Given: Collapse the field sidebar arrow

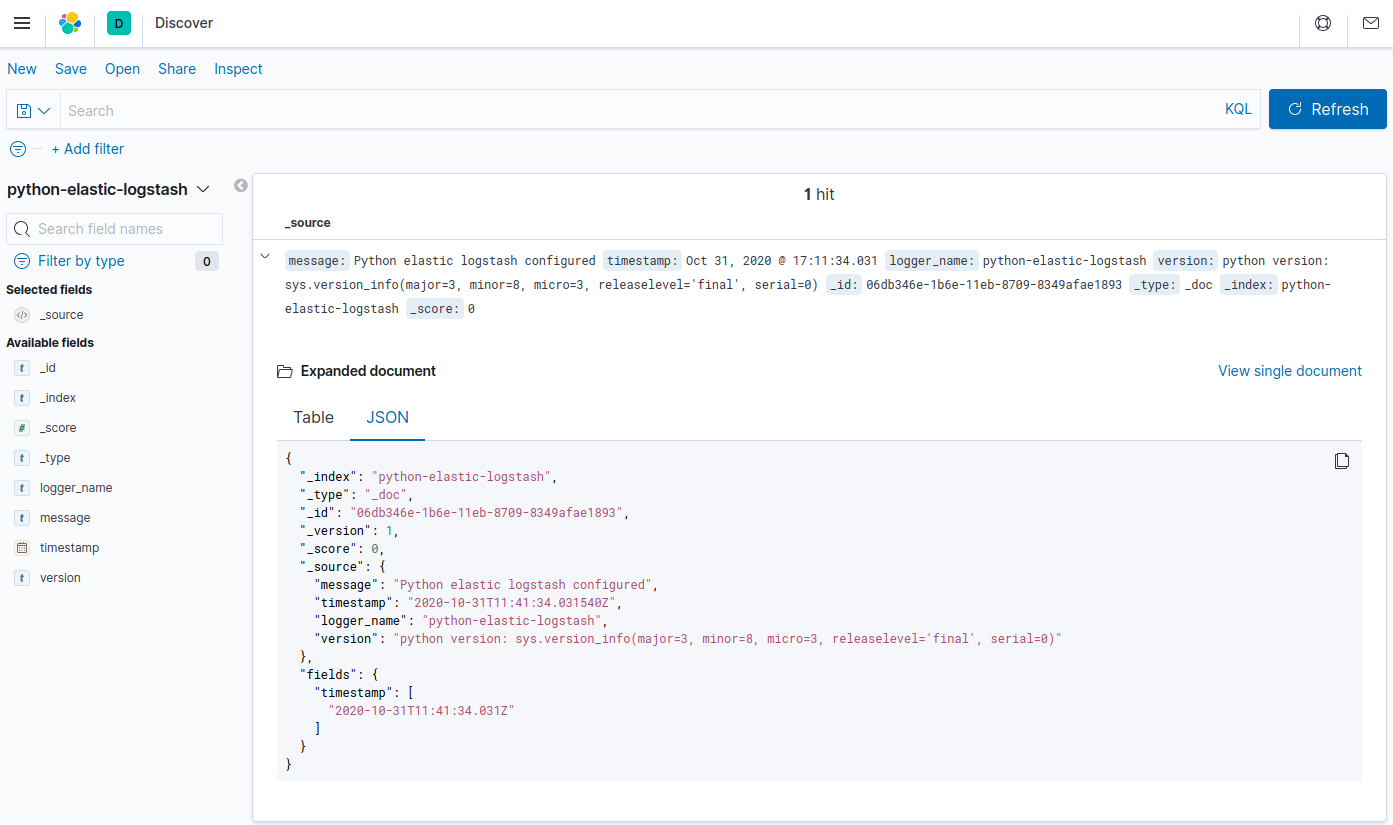Looking at the screenshot, I should (240, 185).
